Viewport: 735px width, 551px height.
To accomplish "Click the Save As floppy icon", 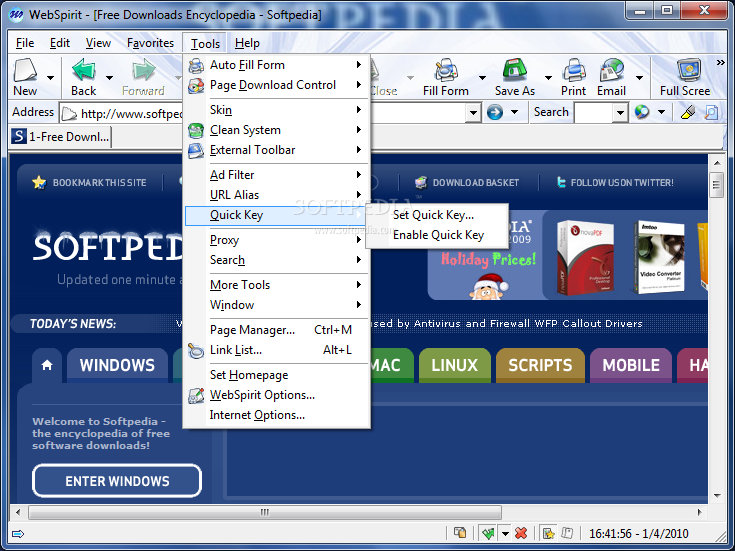I will pos(515,70).
